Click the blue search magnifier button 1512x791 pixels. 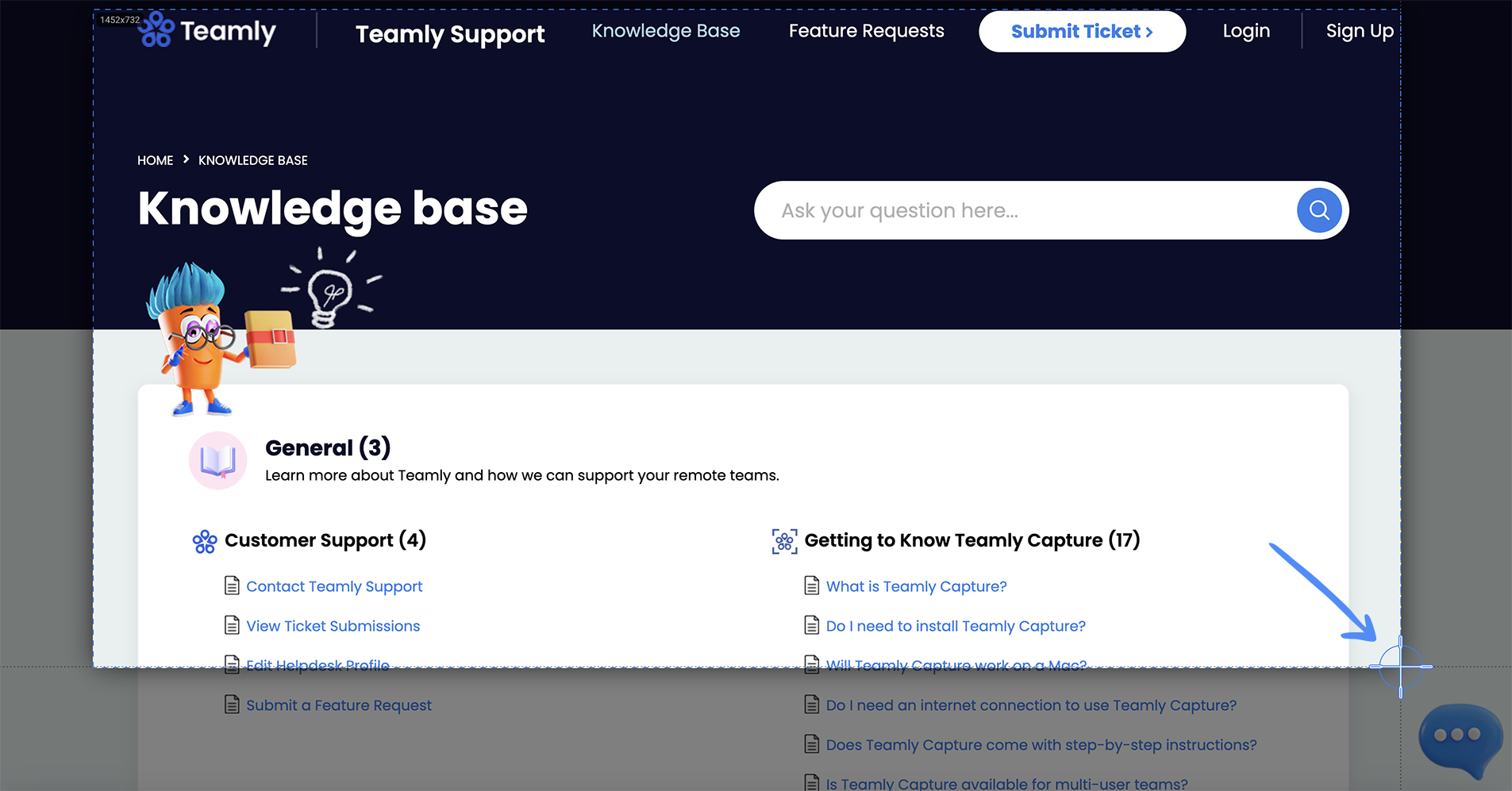pyautogui.click(x=1319, y=210)
